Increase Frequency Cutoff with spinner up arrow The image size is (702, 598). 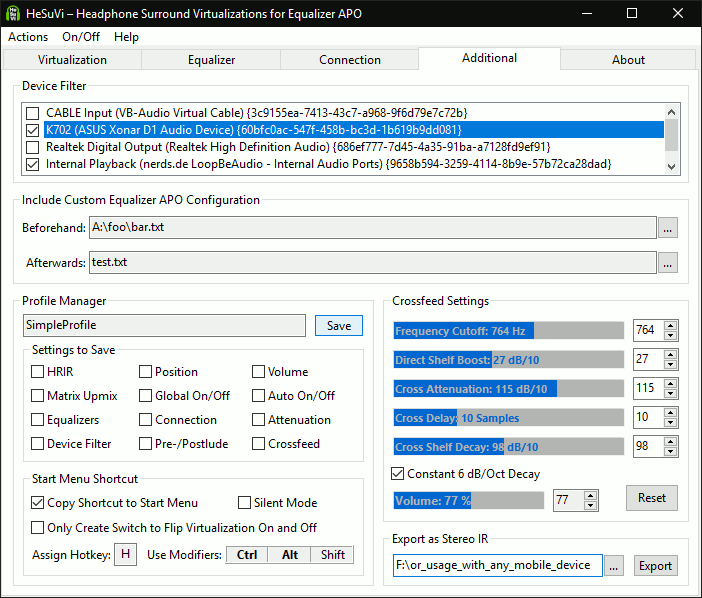tap(670, 325)
